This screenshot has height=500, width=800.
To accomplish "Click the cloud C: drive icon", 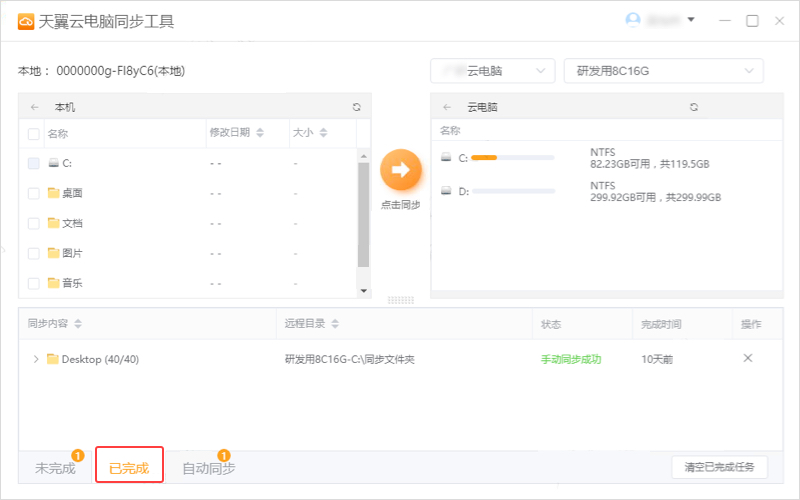I will coord(446,157).
